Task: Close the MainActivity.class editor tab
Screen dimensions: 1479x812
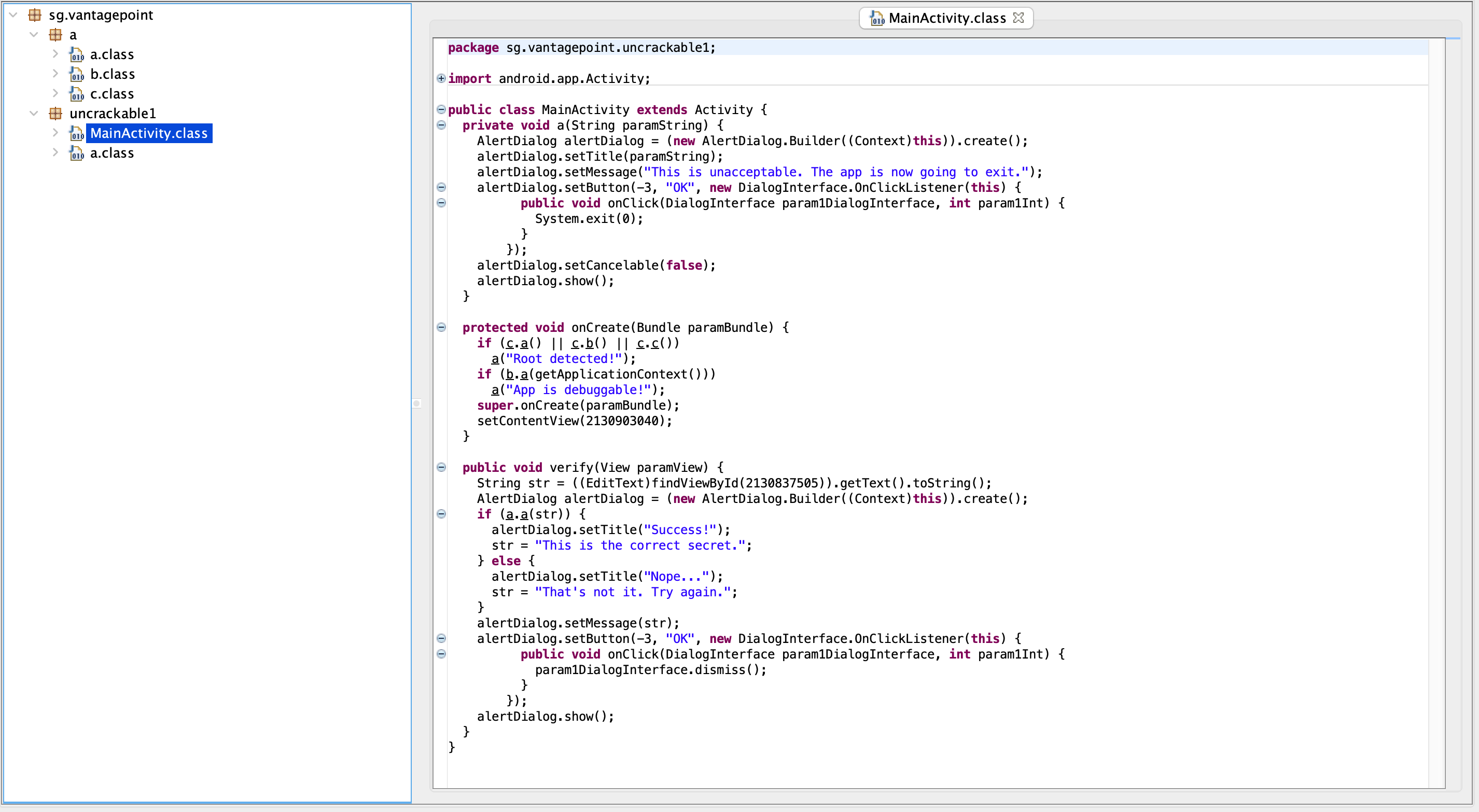Action: 1018,18
